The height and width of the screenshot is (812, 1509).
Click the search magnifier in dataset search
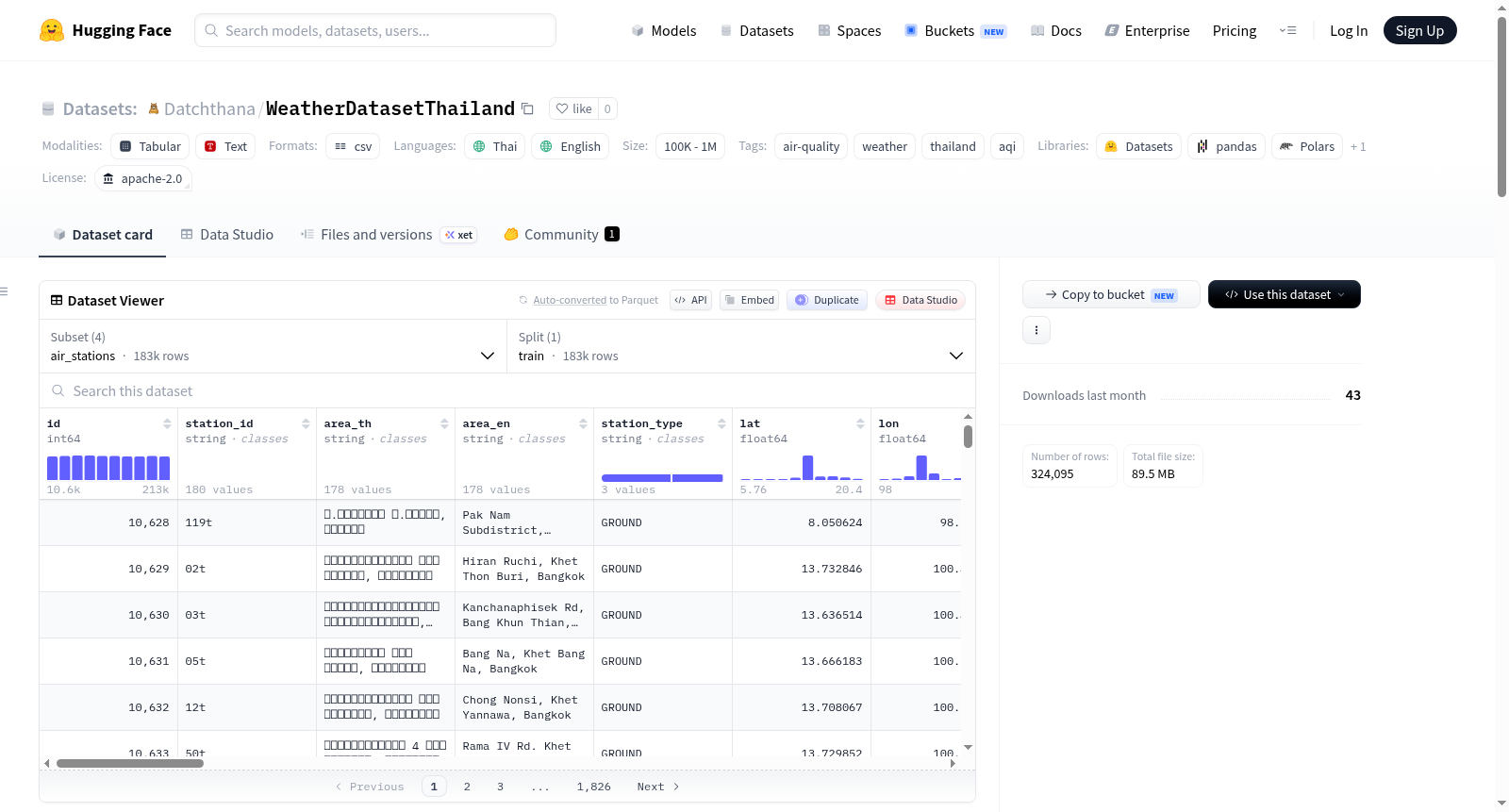coord(58,390)
